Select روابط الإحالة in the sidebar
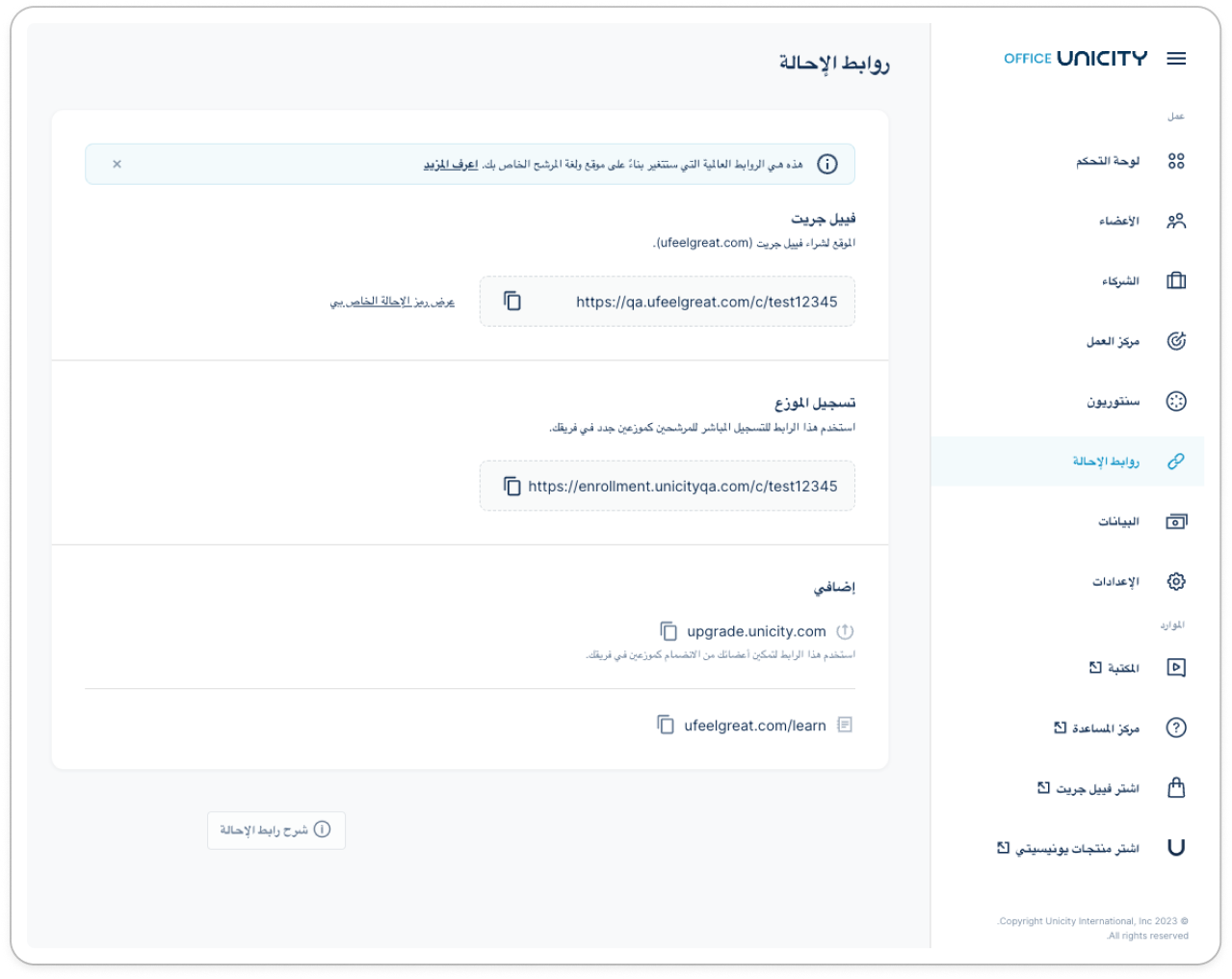 click(1106, 462)
